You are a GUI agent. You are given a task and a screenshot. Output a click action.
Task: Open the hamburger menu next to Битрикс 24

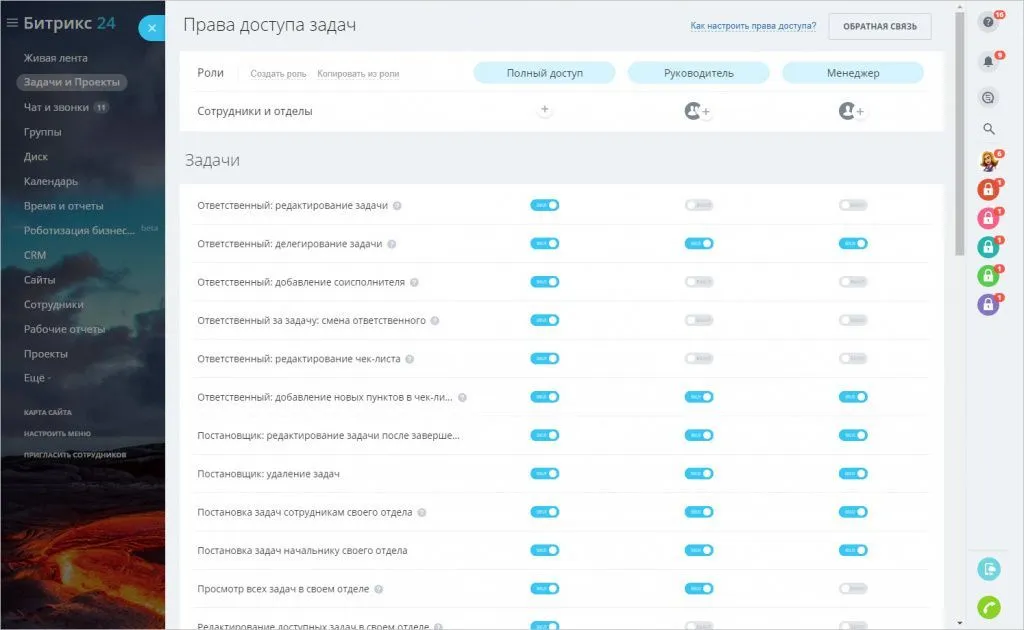[x=12, y=24]
